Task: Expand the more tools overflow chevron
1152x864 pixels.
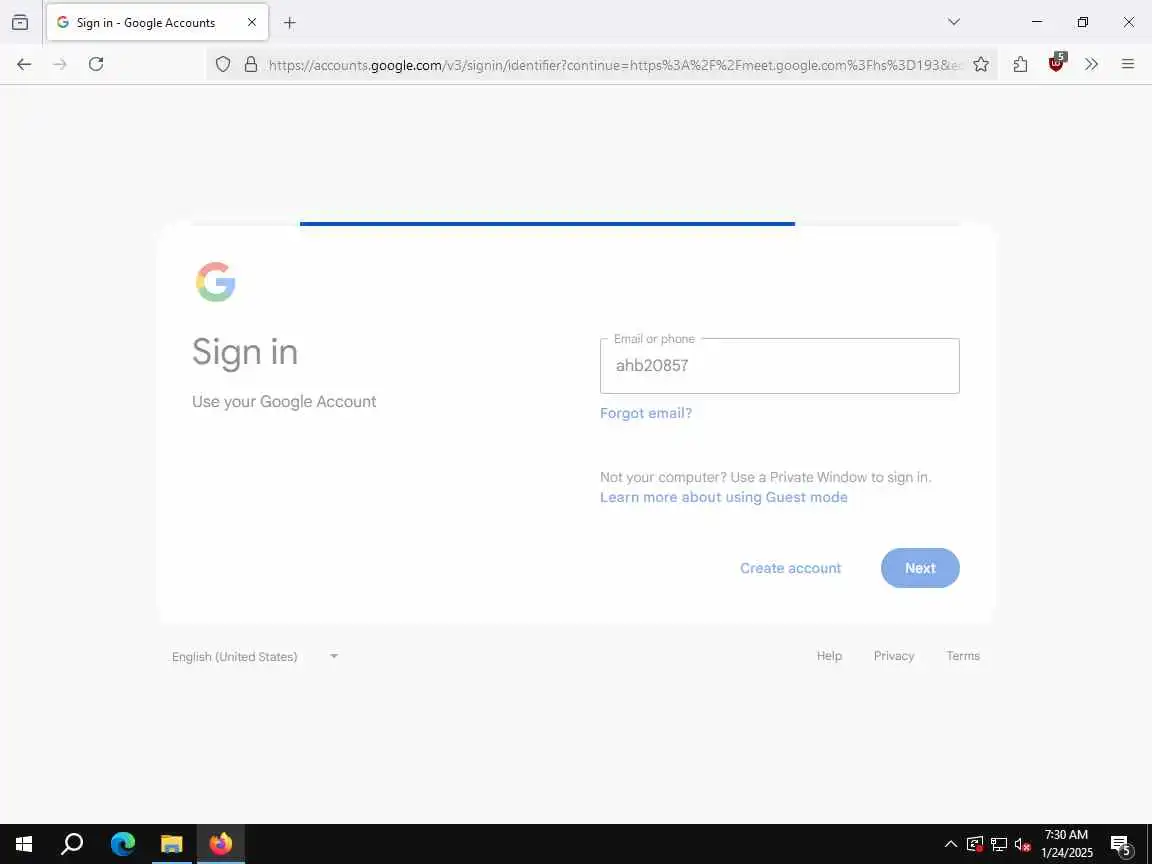Action: (1092, 65)
